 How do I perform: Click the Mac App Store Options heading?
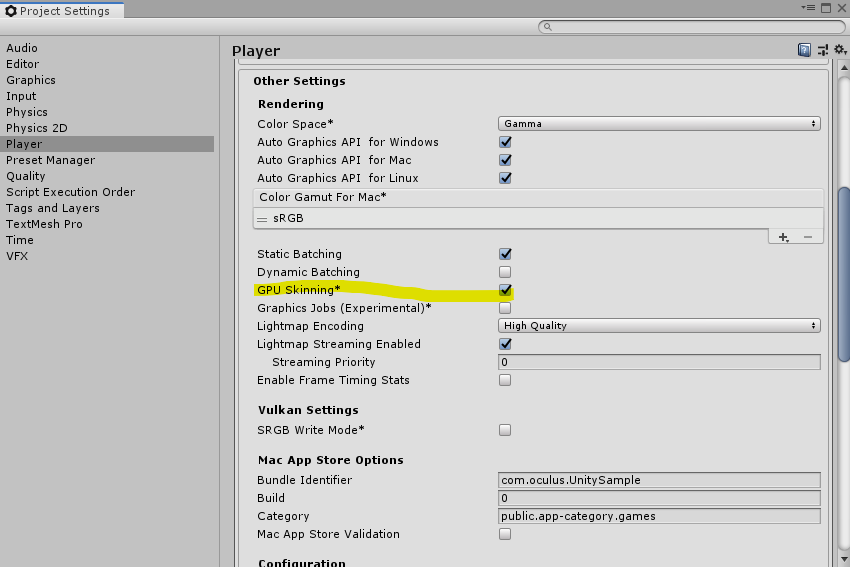click(331, 460)
